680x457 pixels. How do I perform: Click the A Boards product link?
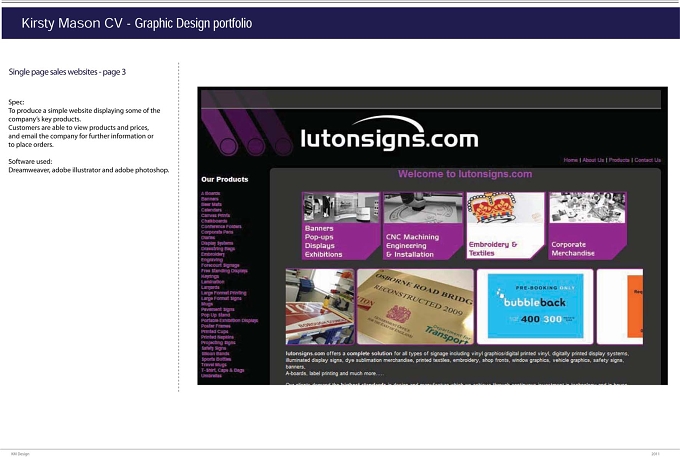[210, 193]
